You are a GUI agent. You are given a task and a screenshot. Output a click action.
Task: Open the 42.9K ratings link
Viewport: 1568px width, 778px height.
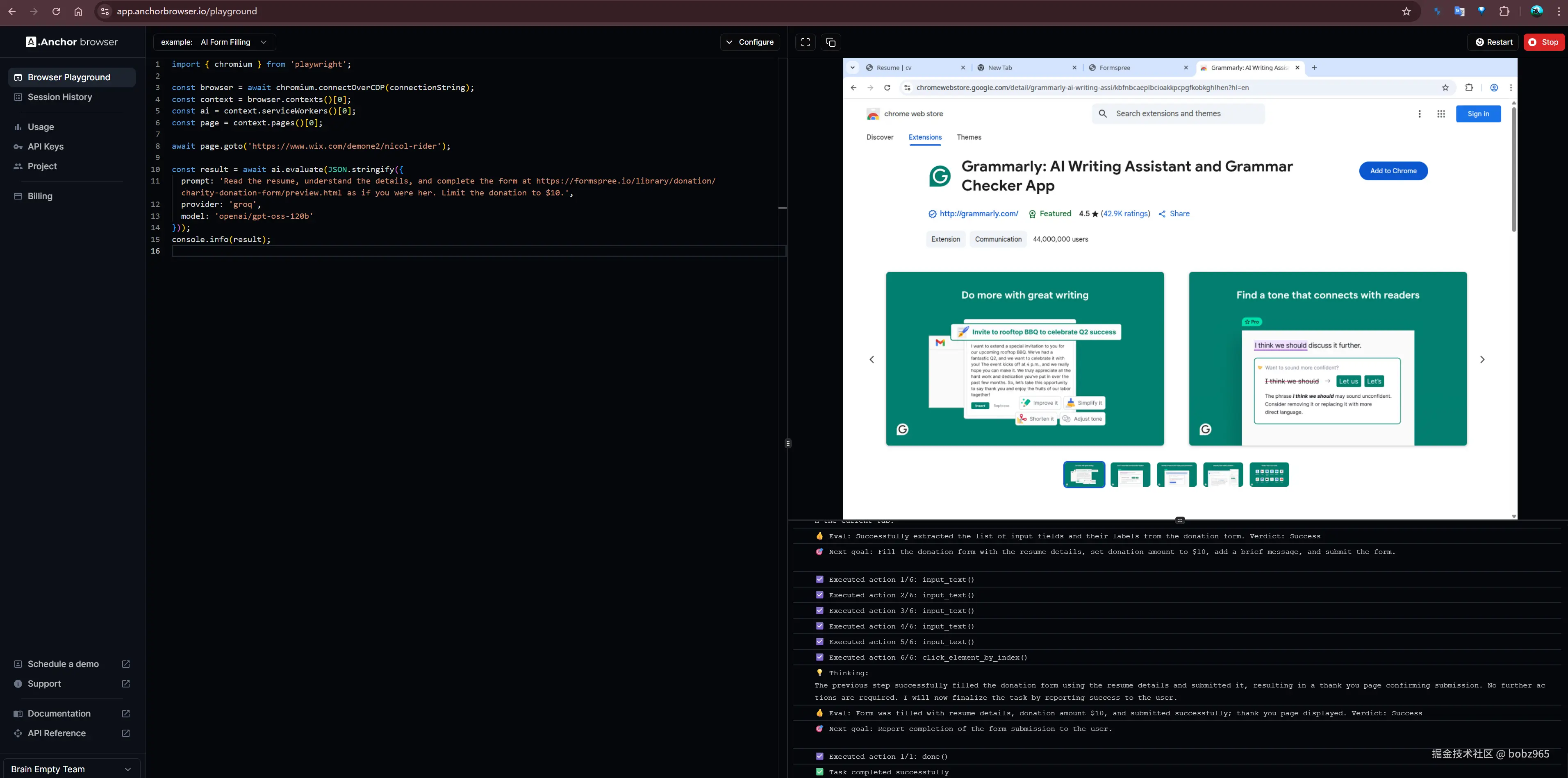click(x=1125, y=213)
